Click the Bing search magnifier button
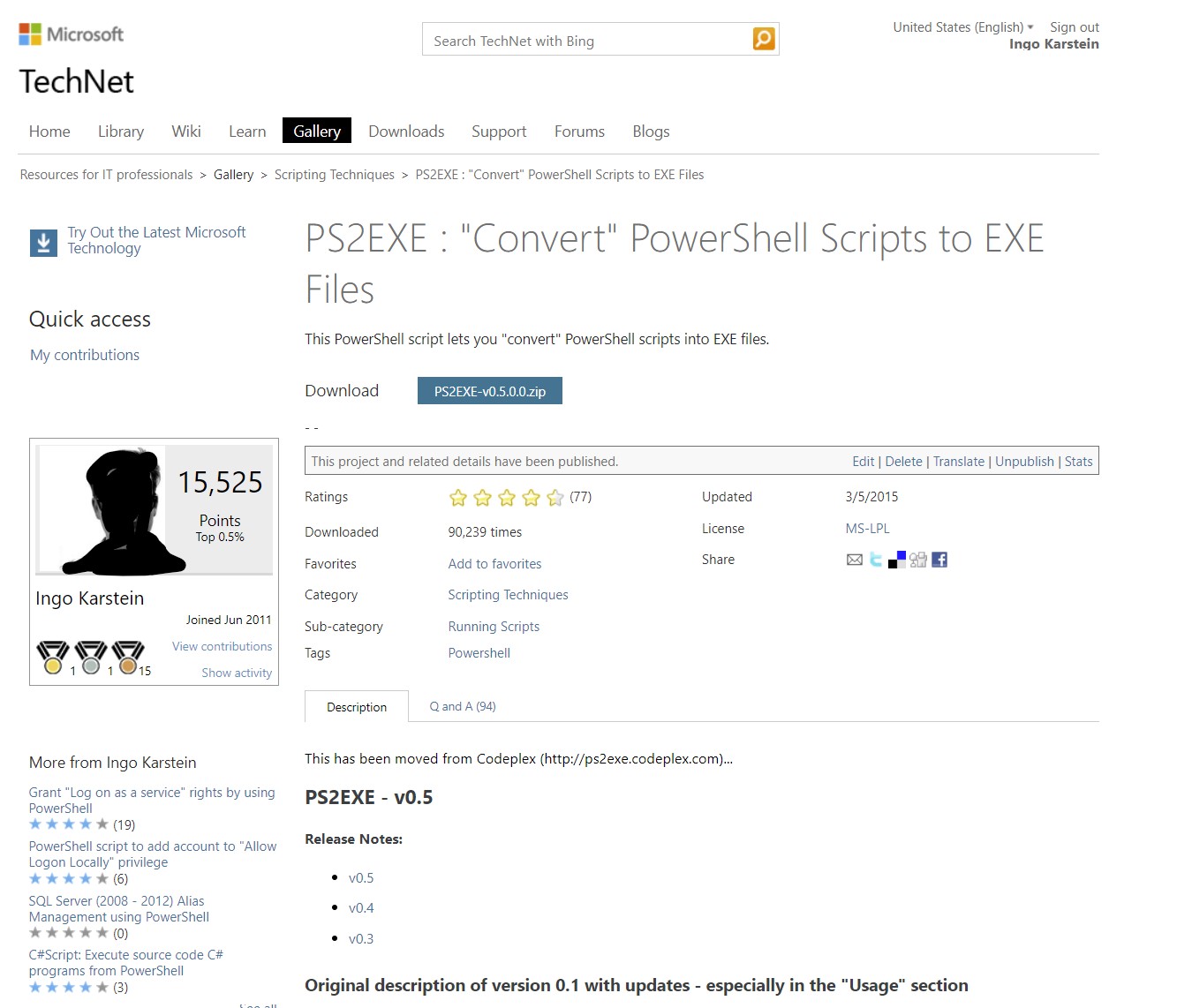 (764, 39)
